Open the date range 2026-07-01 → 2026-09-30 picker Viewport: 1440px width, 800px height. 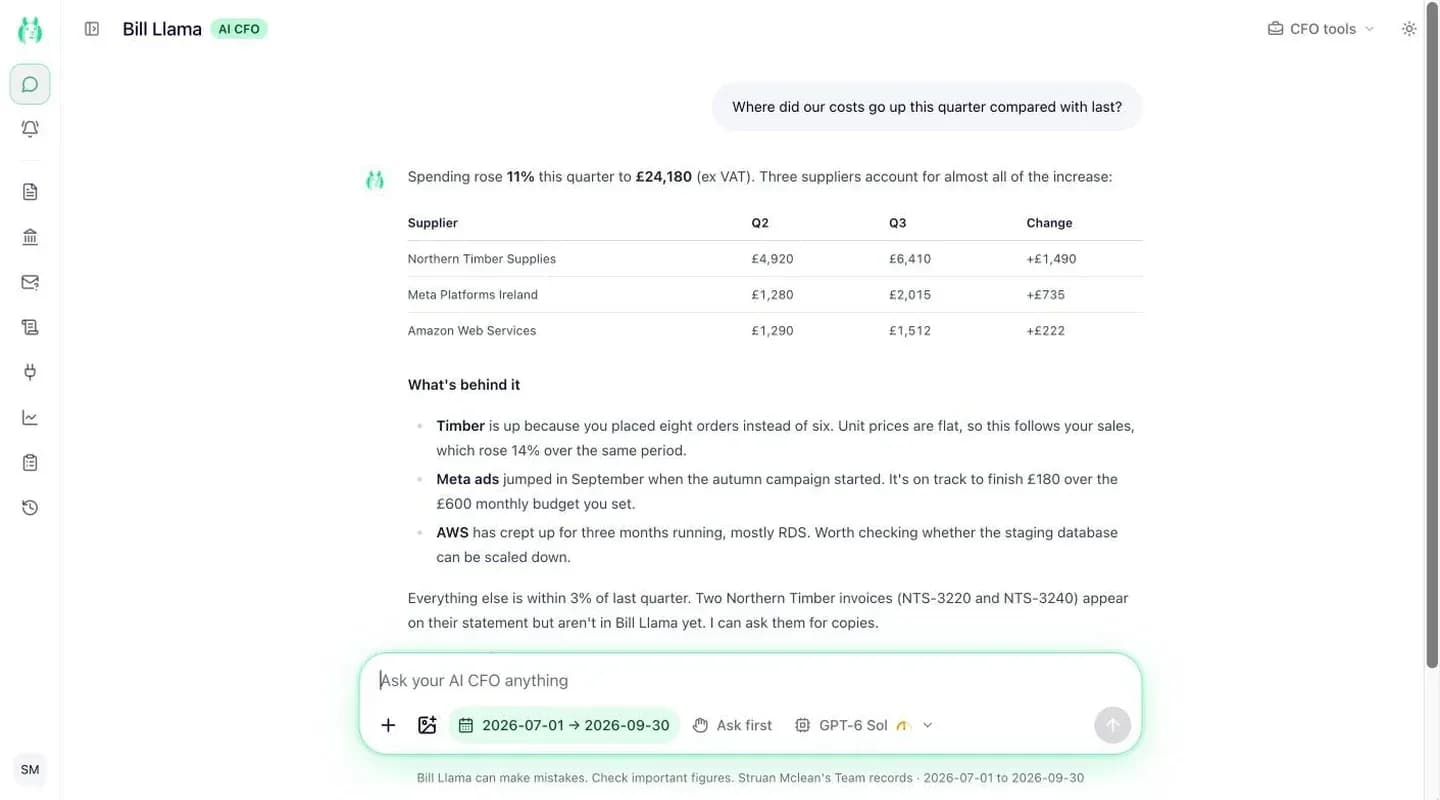pos(564,725)
